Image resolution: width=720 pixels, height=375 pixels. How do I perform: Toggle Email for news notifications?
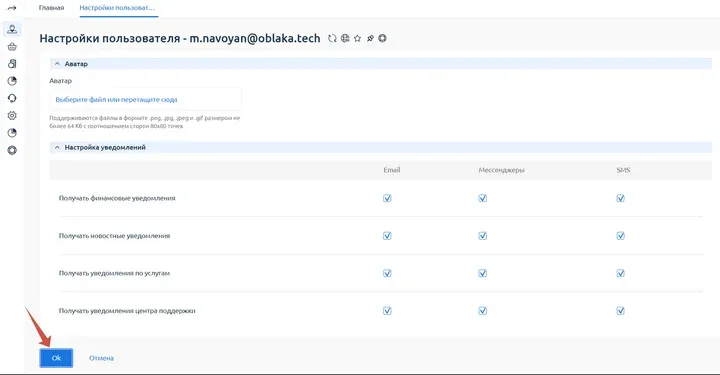[x=387, y=236]
